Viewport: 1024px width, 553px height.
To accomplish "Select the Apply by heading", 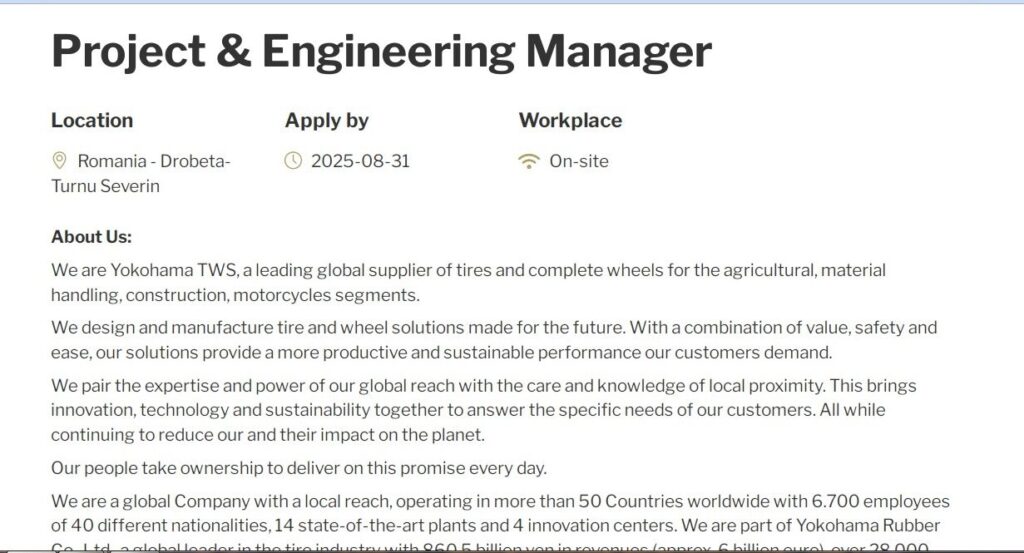I will pyautogui.click(x=327, y=121).
